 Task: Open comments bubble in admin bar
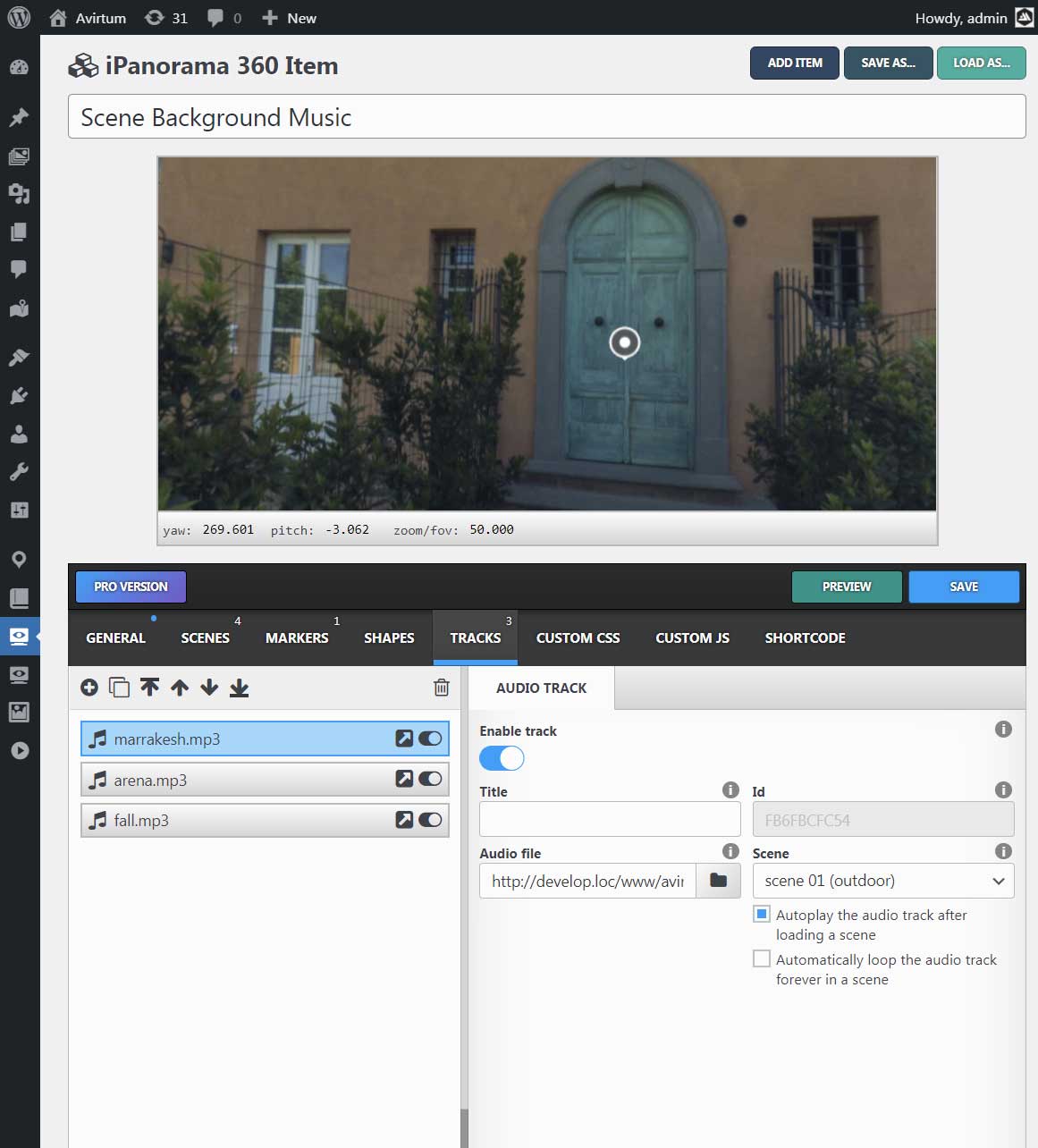click(224, 18)
